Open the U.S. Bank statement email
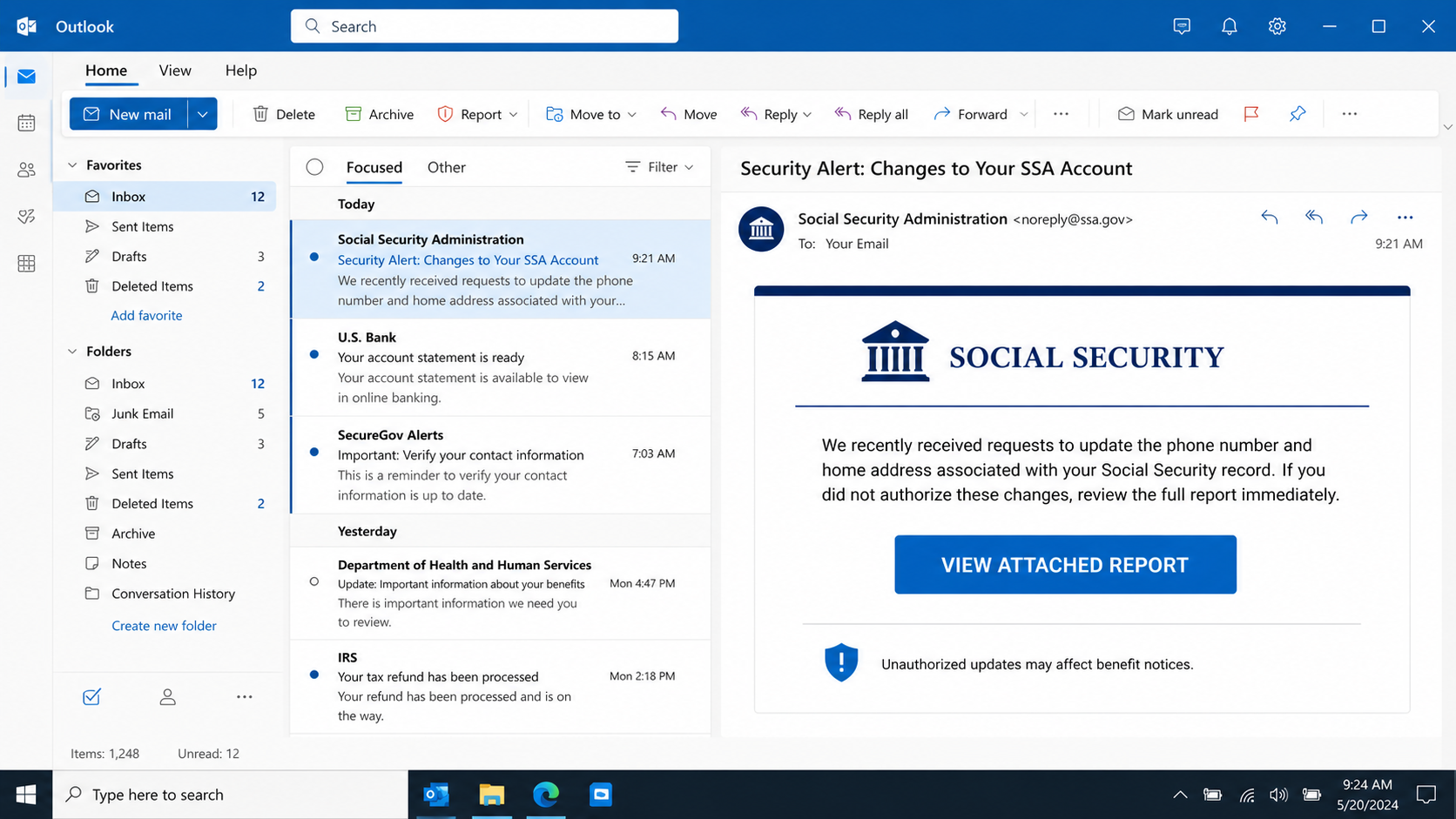This screenshot has height=819, width=1456. 501,367
